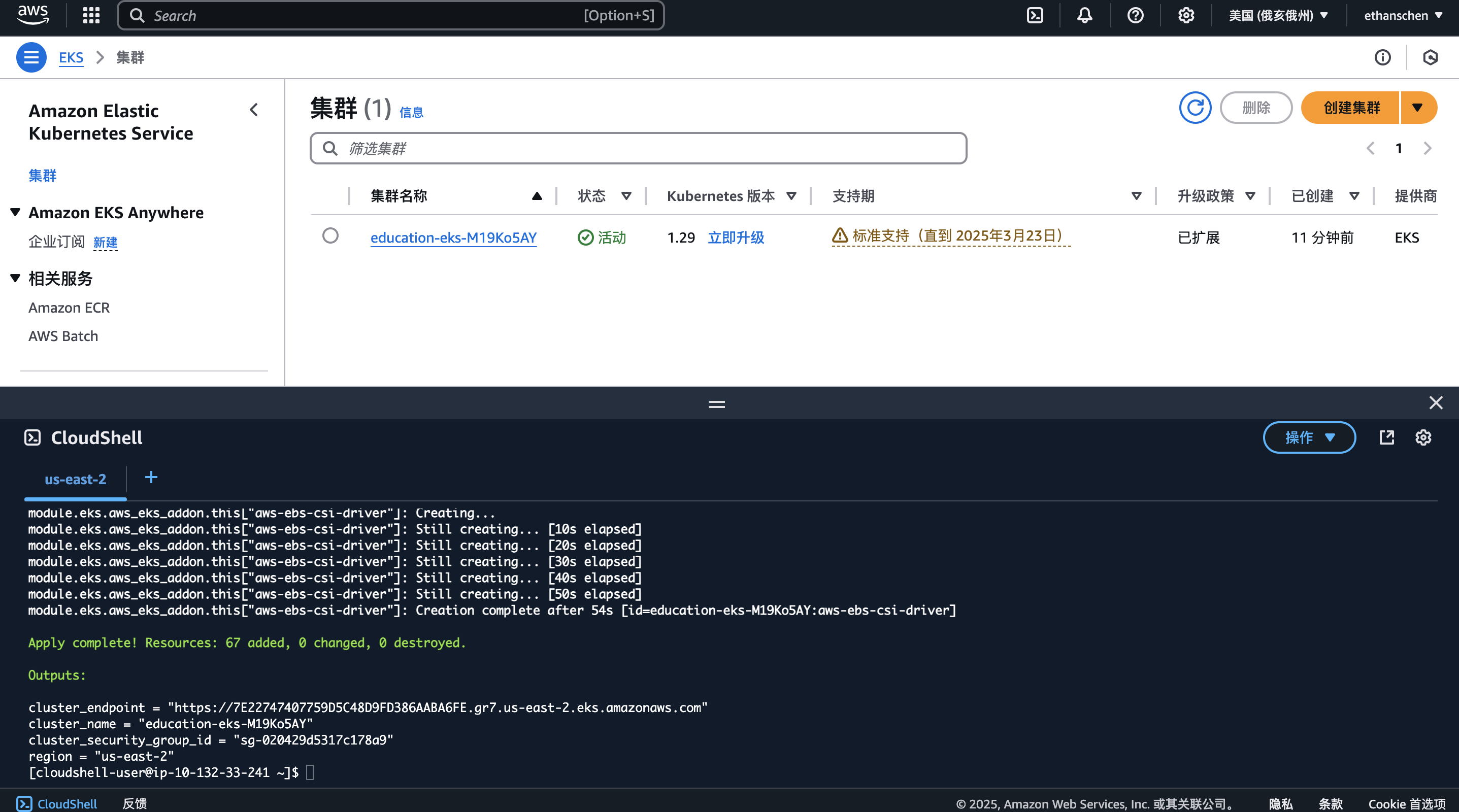Image resolution: width=1459 pixels, height=812 pixels.
Task: Click the CloudShell icon in top navigation
Action: pos(1035,15)
